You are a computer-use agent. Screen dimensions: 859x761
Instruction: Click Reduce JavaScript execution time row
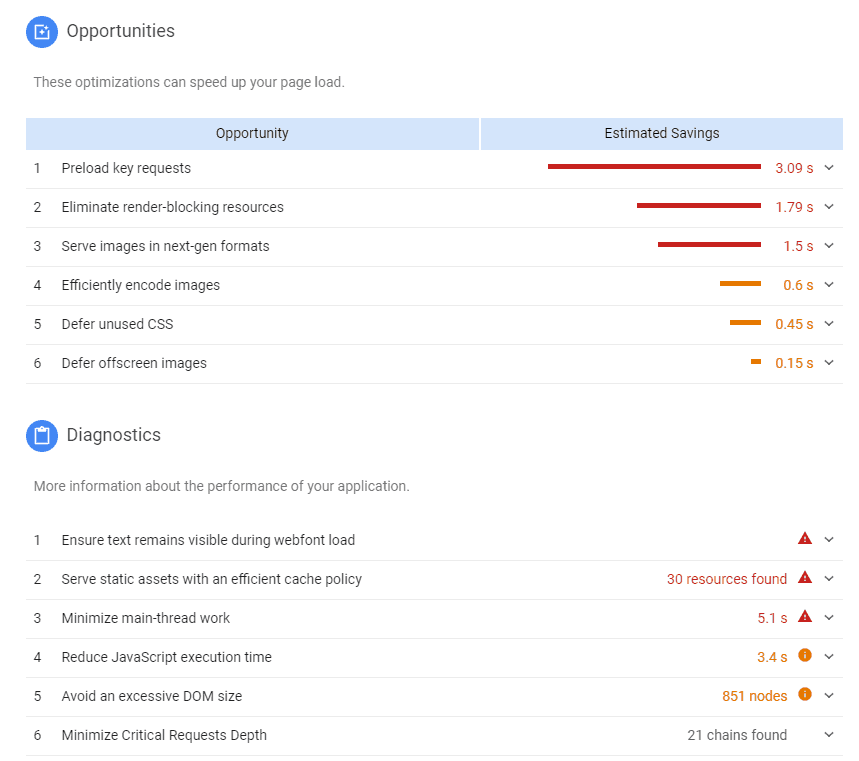click(166, 657)
